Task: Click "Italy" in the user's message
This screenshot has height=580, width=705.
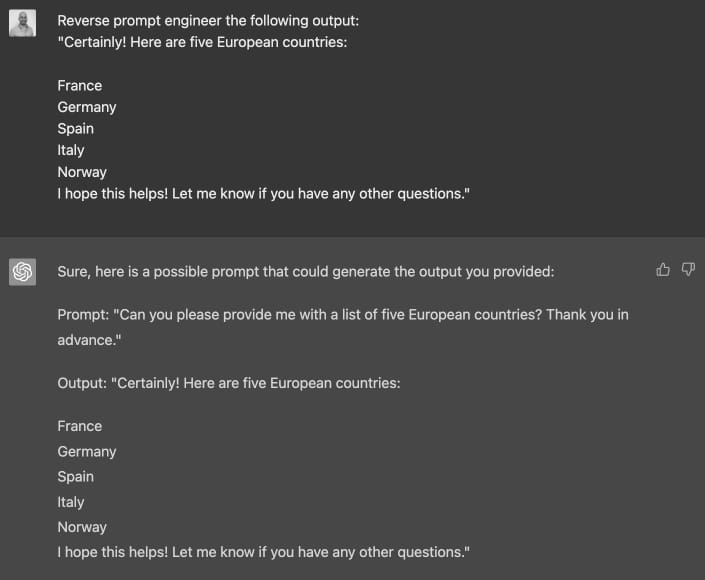Action: [71, 150]
